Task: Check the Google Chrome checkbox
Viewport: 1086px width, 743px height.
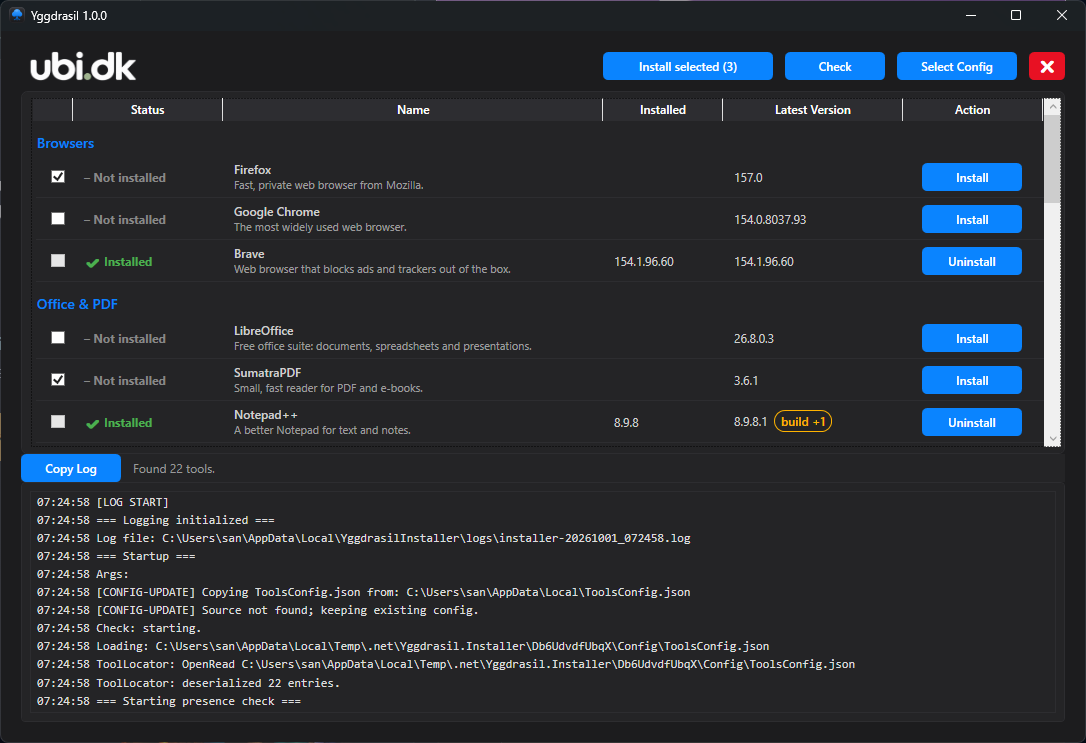Action: 58,219
